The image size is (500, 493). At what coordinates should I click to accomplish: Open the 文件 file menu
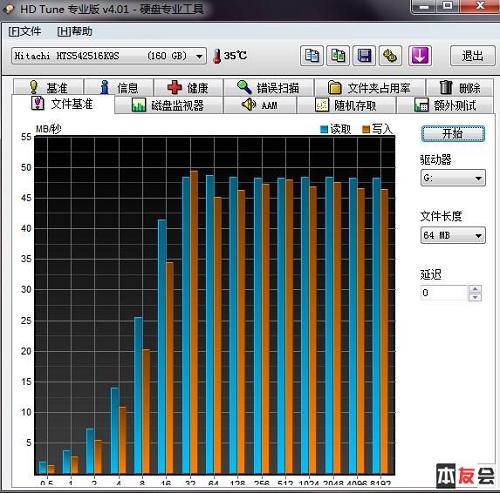coord(25,32)
